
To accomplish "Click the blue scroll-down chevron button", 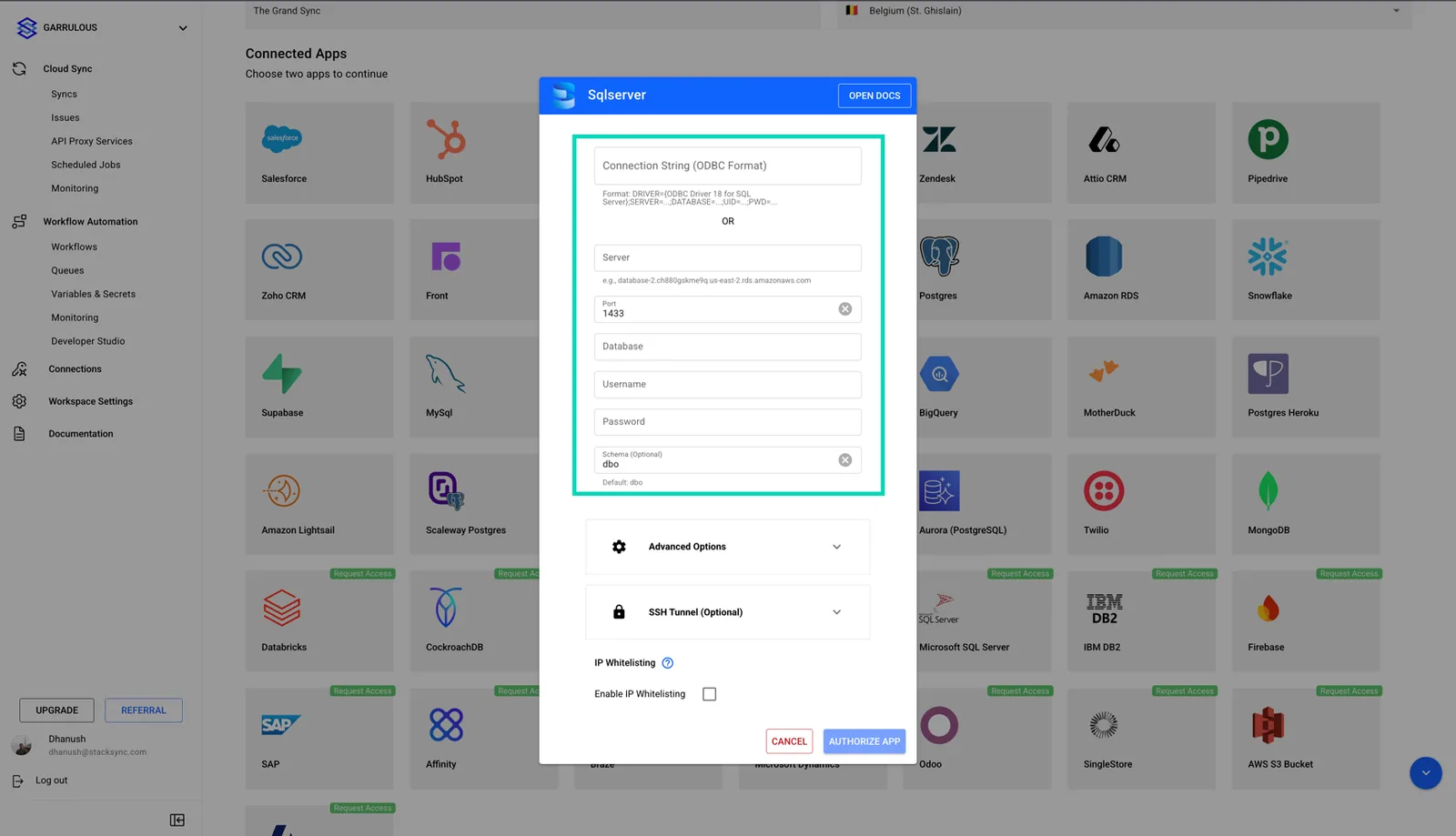I will click(1426, 773).
